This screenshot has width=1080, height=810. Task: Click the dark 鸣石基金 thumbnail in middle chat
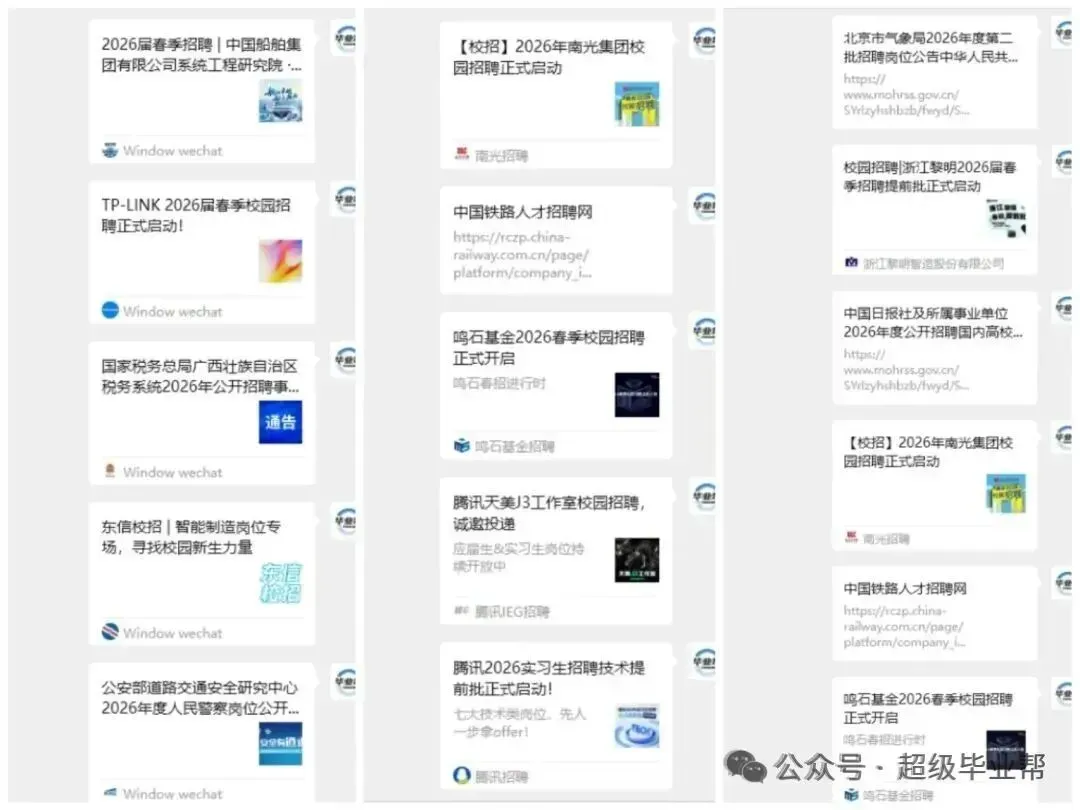[637, 395]
